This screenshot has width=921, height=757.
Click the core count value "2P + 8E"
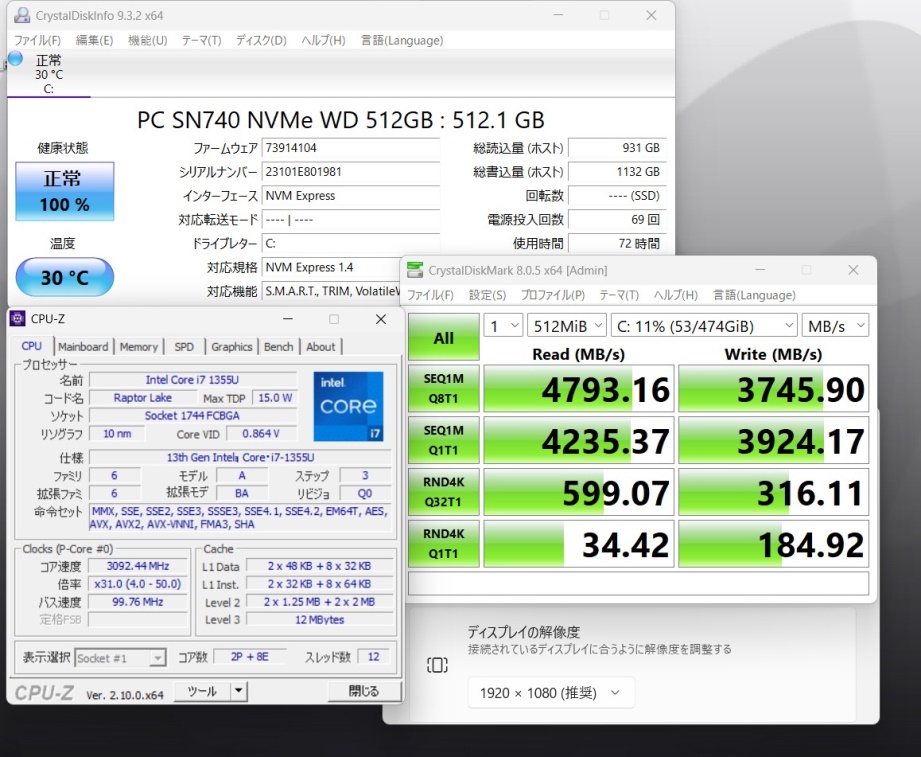click(x=250, y=657)
